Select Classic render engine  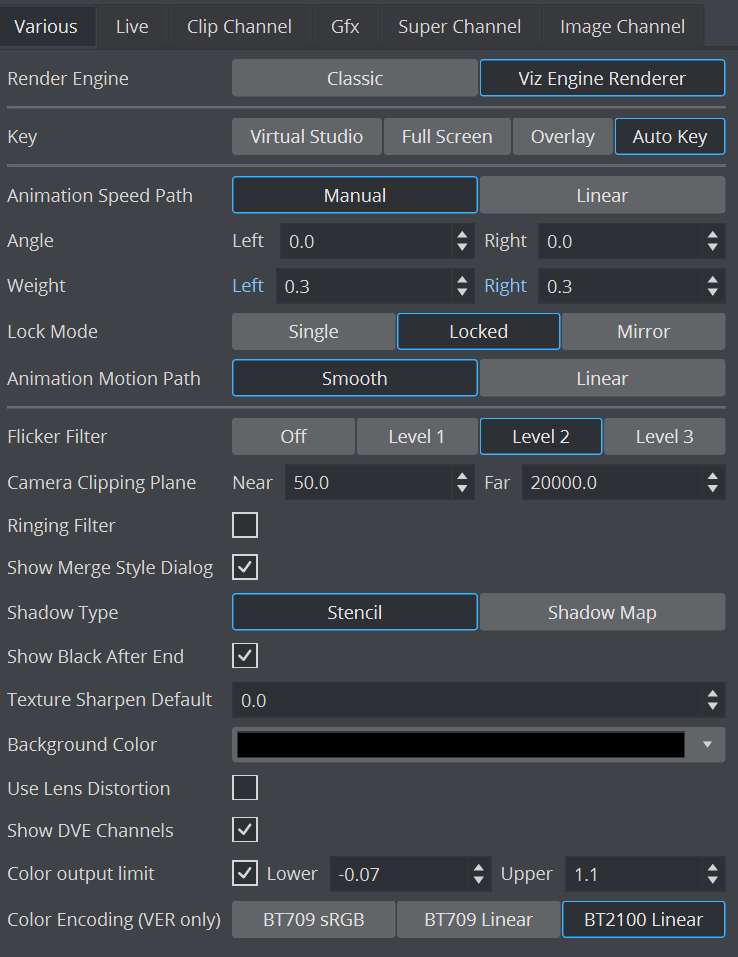[x=354, y=79]
